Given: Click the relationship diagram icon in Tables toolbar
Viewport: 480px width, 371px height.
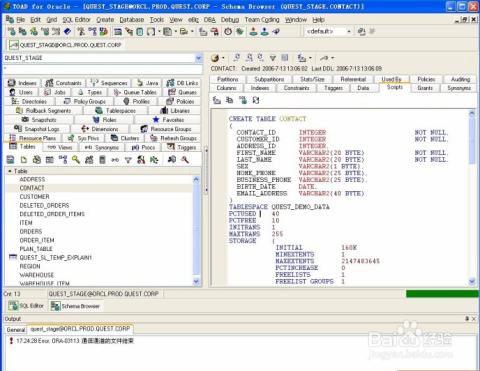Looking at the screenshot, I should pyautogui.click(x=63, y=160).
